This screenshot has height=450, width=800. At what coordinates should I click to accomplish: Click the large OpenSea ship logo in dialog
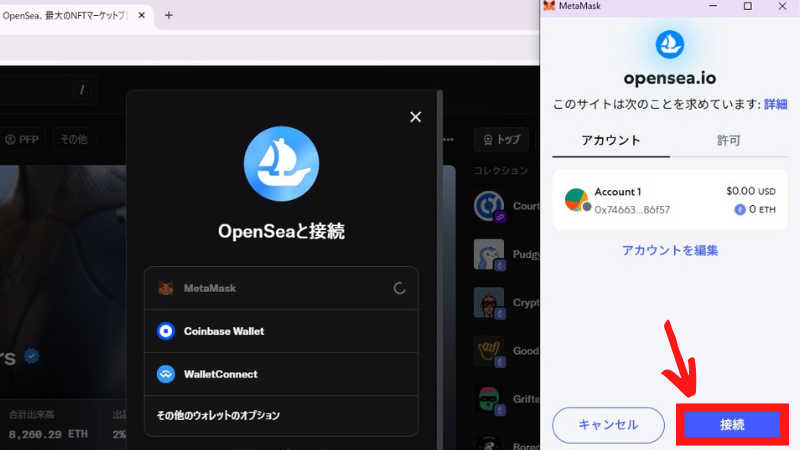click(x=281, y=164)
